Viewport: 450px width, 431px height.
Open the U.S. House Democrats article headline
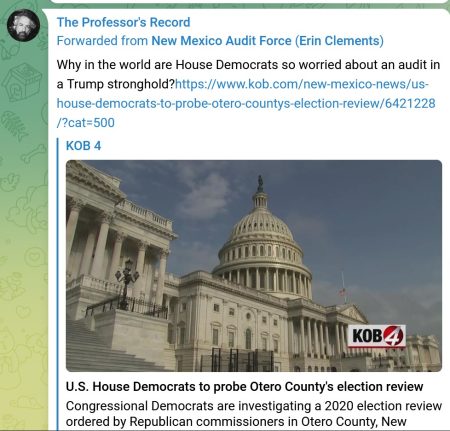pyautogui.click(x=244, y=387)
